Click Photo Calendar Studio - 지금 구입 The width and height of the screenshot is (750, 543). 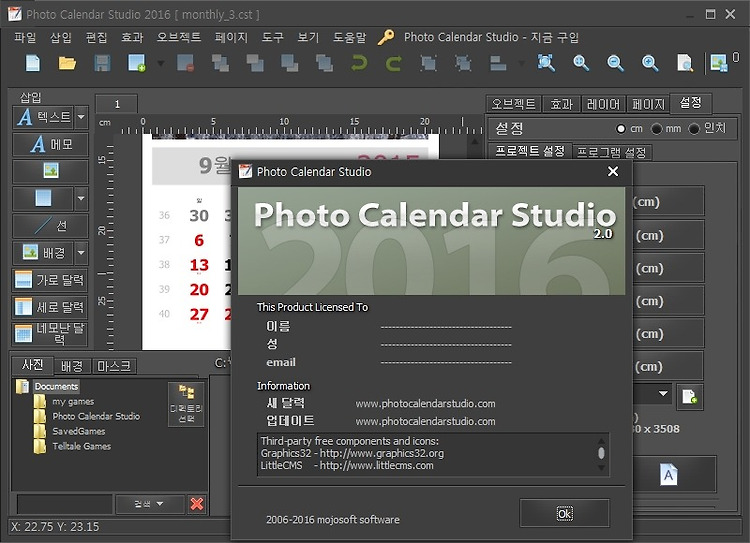(491, 37)
